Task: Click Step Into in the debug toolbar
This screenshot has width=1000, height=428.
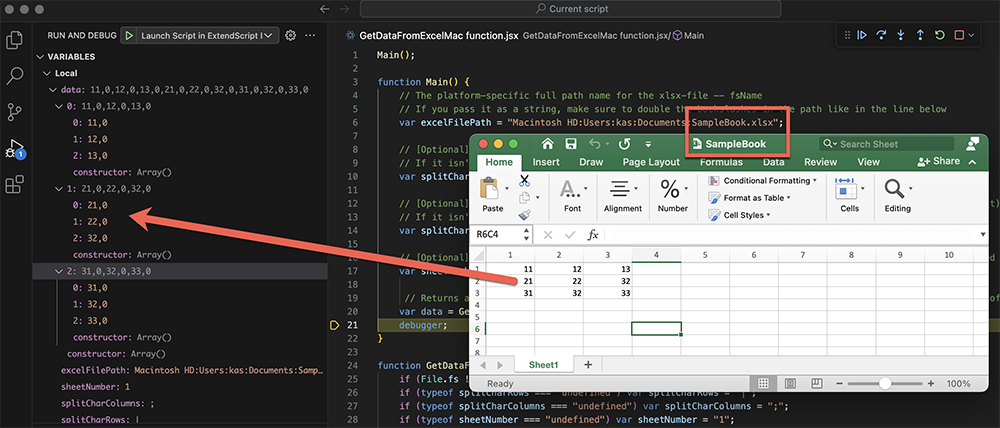Action: pos(901,36)
